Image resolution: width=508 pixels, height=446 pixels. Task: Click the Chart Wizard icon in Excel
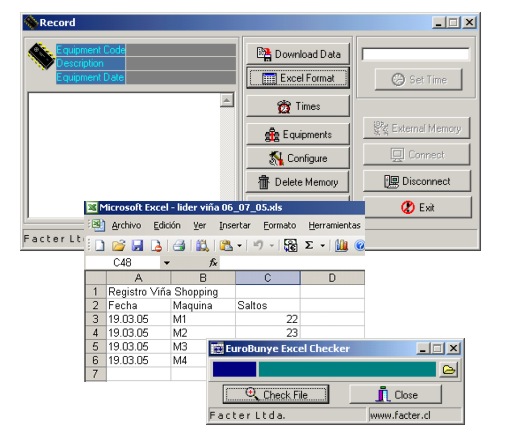click(341, 246)
